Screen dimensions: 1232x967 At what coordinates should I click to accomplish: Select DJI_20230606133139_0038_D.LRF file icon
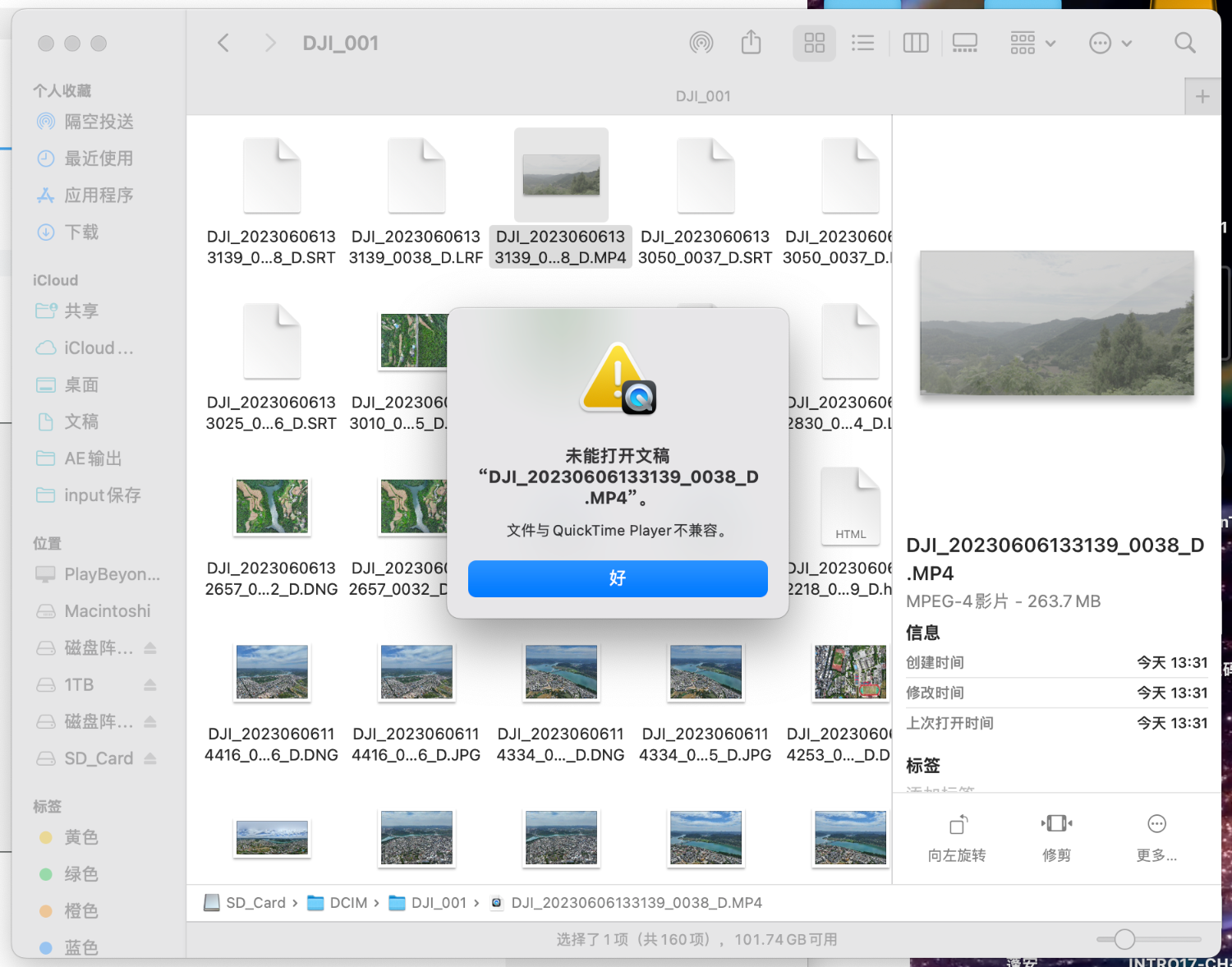click(416, 176)
